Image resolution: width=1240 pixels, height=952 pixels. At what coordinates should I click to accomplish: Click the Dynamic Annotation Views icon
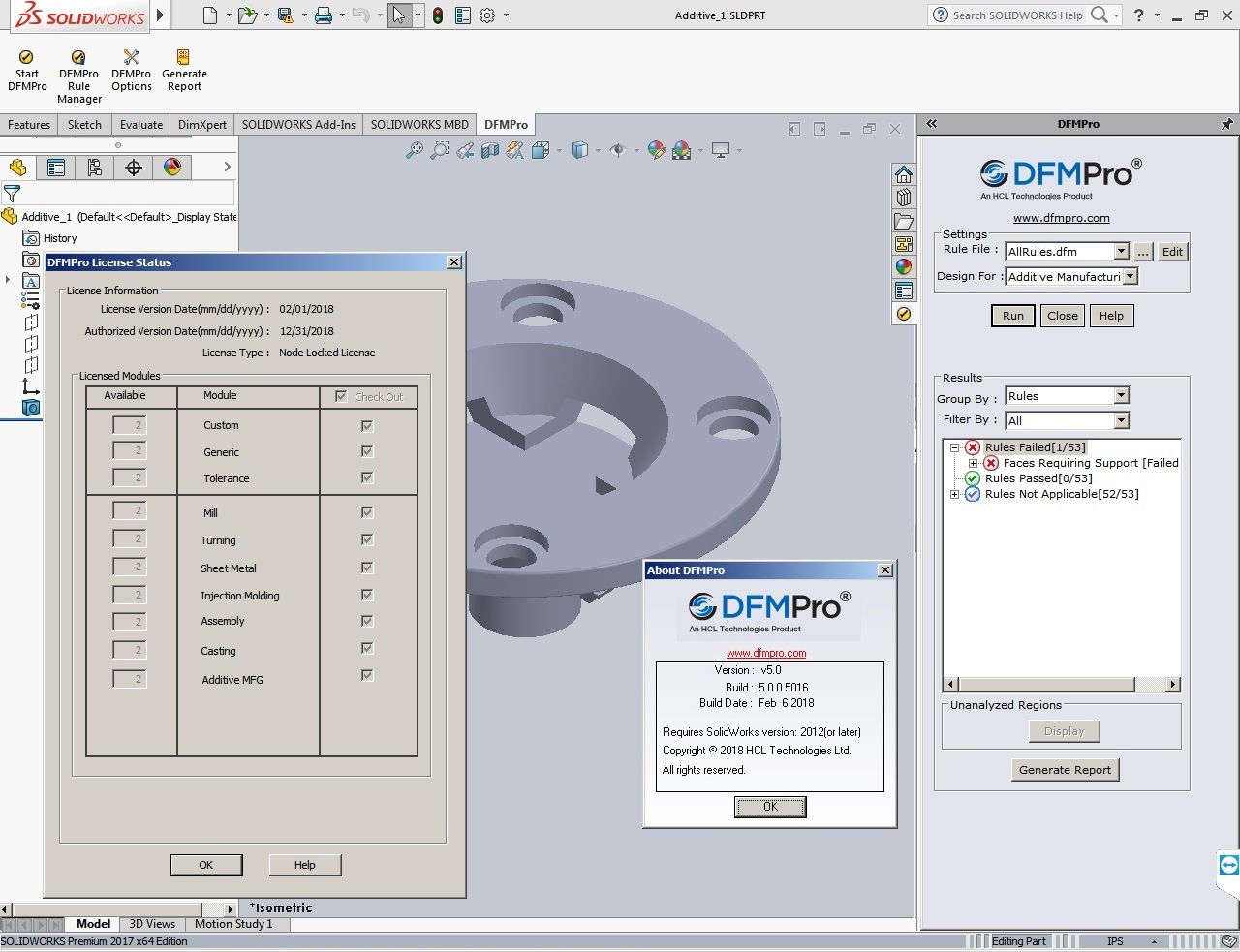(x=514, y=150)
